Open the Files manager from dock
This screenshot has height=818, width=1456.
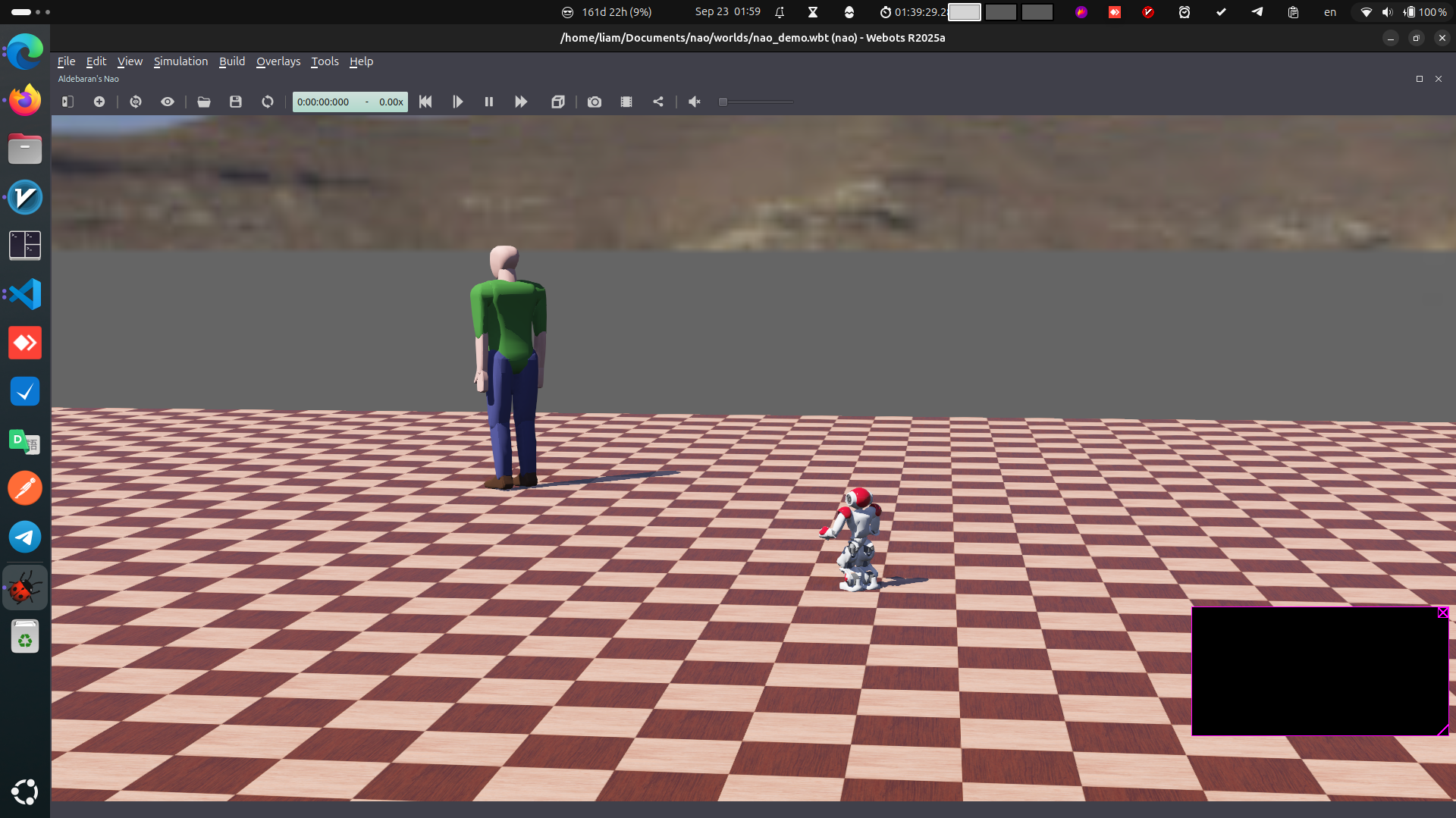pos(25,149)
